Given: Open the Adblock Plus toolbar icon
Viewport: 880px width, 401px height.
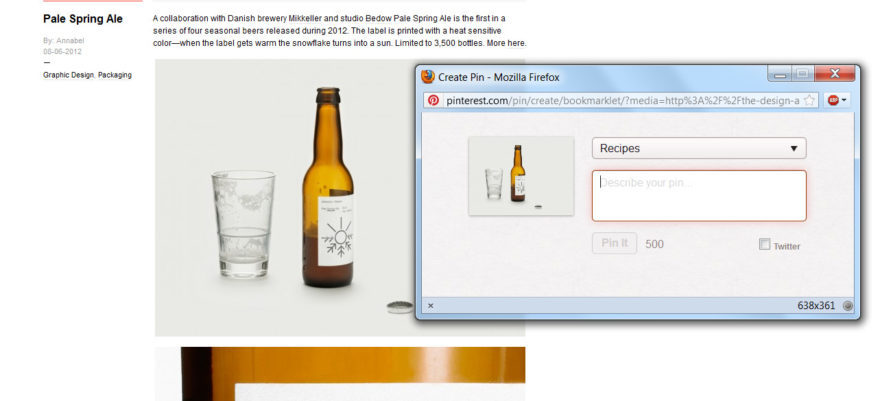Looking at the screenshot, I should coord(833,100).
